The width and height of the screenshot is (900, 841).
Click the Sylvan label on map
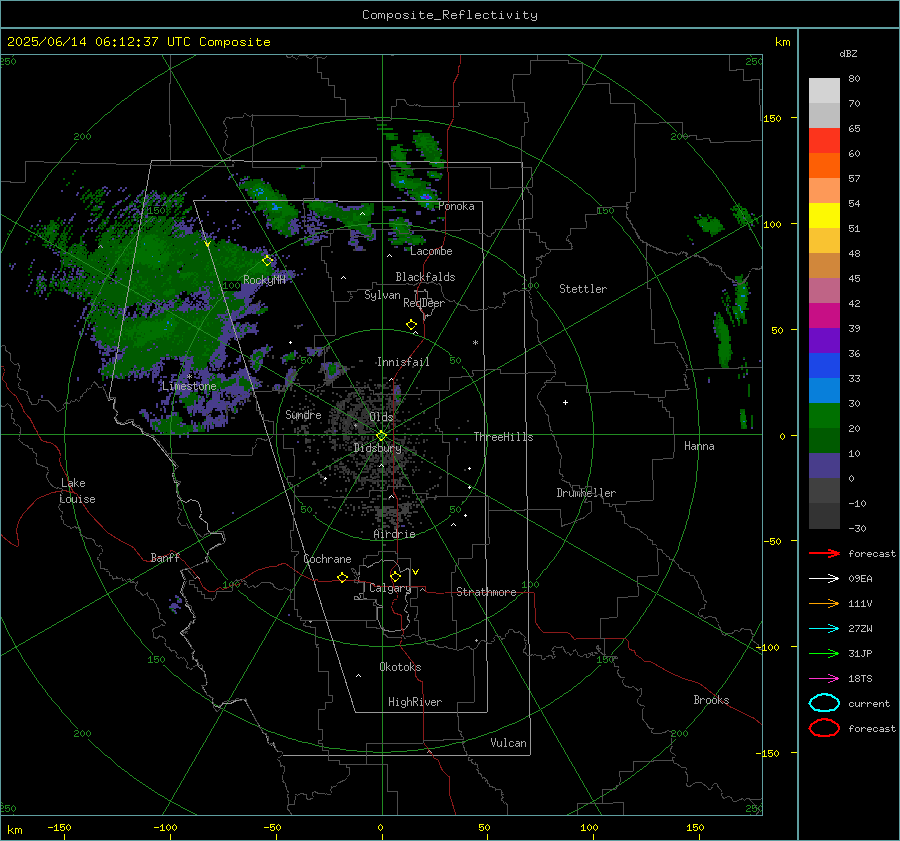[382, 295]
